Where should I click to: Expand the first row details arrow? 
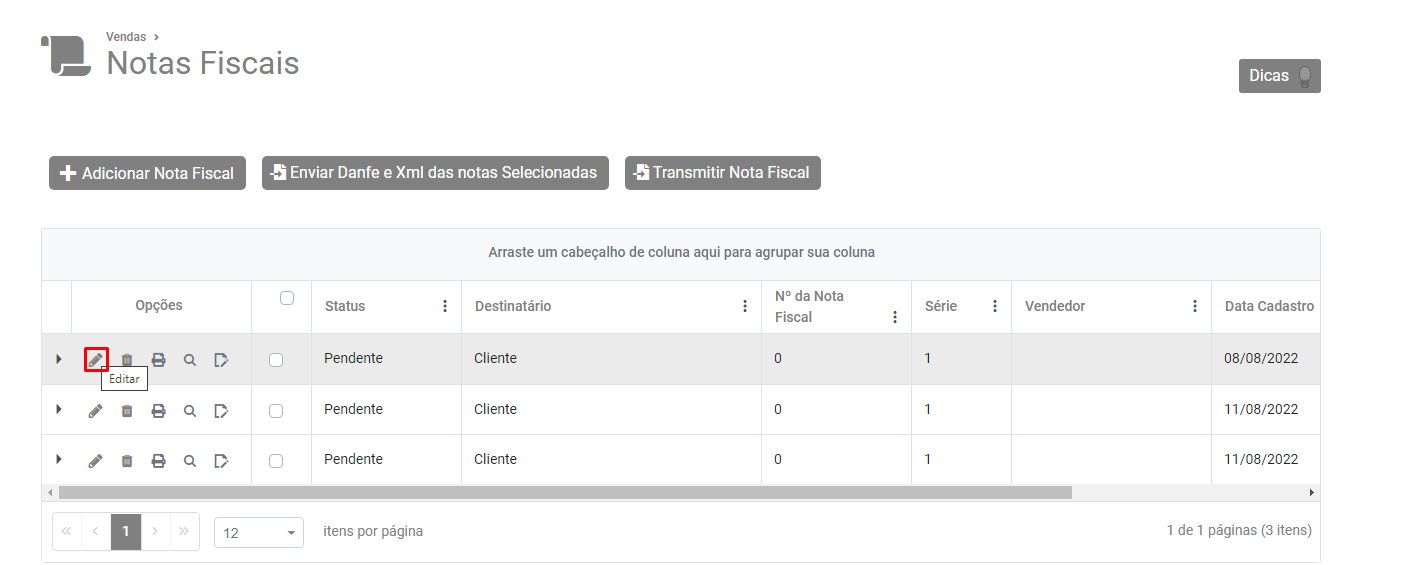pos(59,358)
